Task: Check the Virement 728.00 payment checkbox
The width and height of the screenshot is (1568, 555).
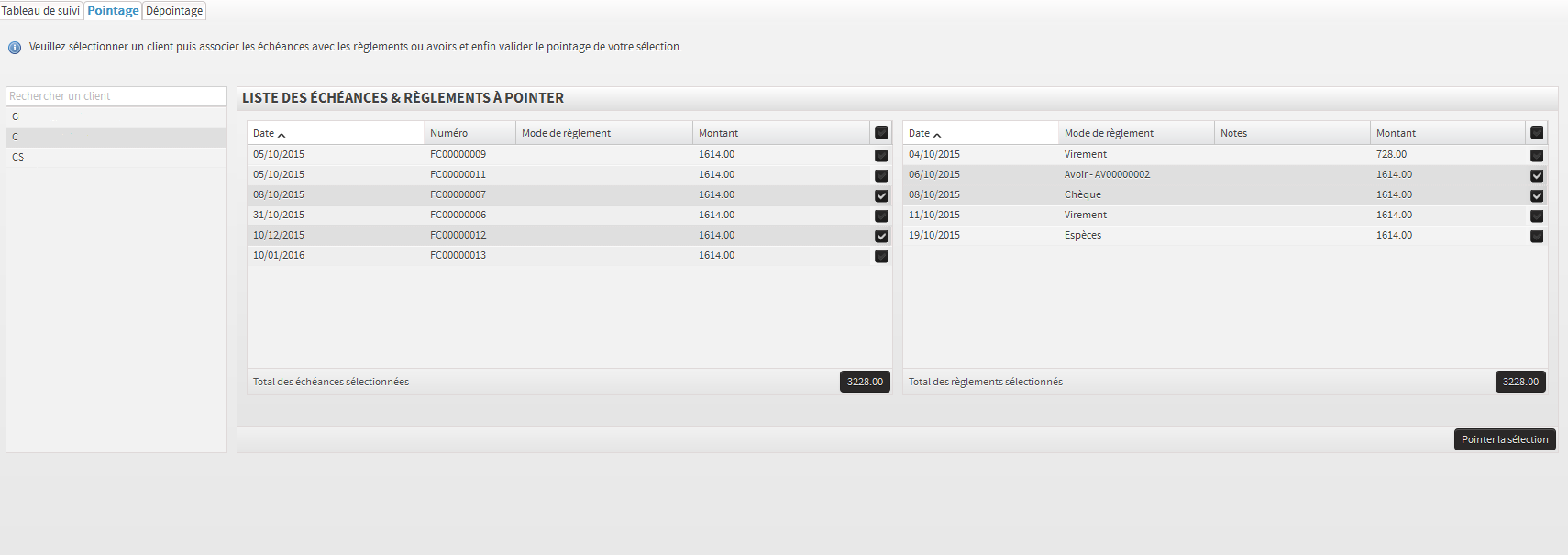Action: 1537,156
